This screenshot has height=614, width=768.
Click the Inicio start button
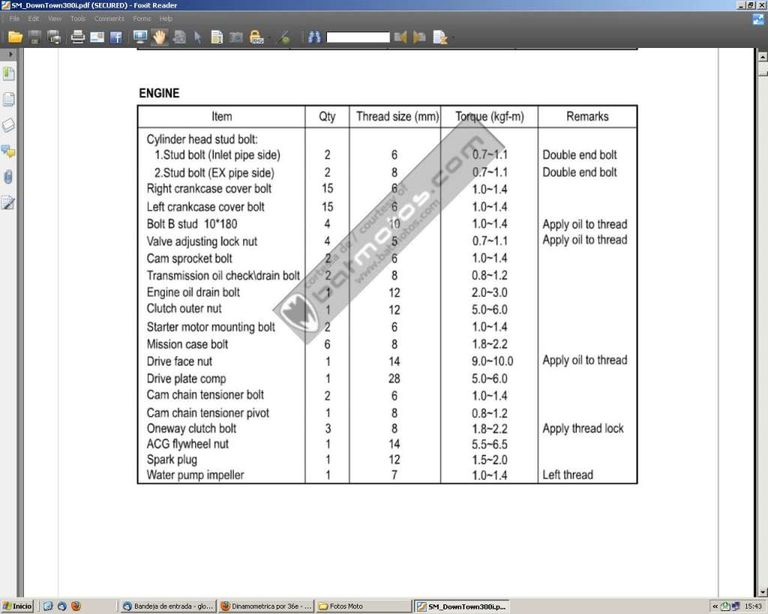click(18, 606)
